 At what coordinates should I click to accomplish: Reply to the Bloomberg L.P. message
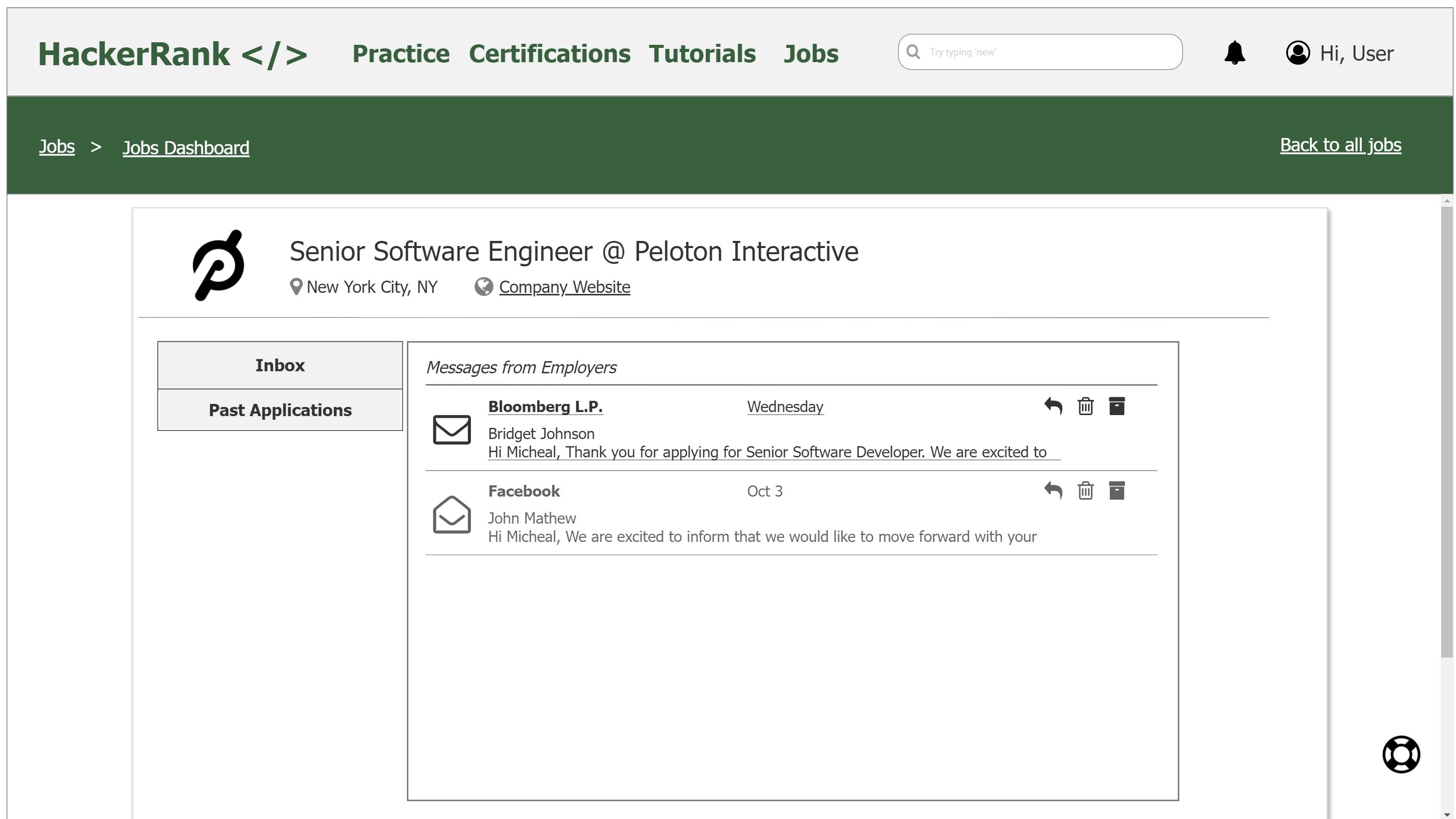1054,405
